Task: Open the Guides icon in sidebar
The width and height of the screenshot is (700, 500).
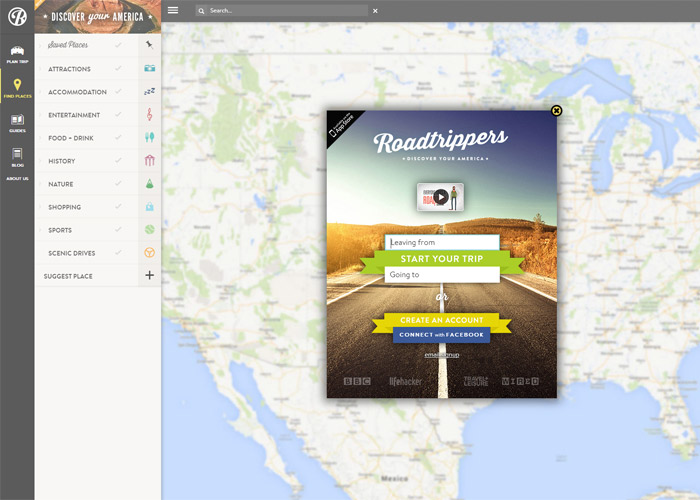Action: click(x=17, y=120)
